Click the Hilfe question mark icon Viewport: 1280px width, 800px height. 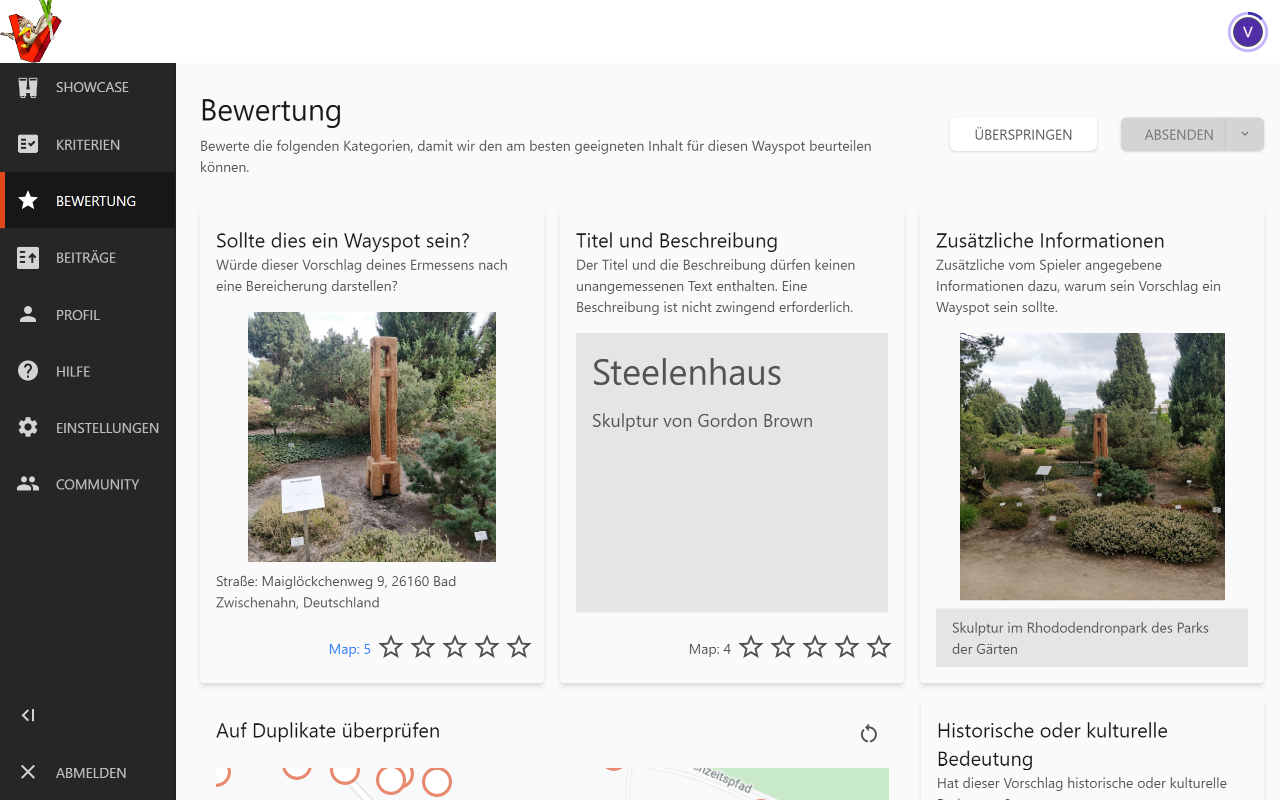point(28,371)
